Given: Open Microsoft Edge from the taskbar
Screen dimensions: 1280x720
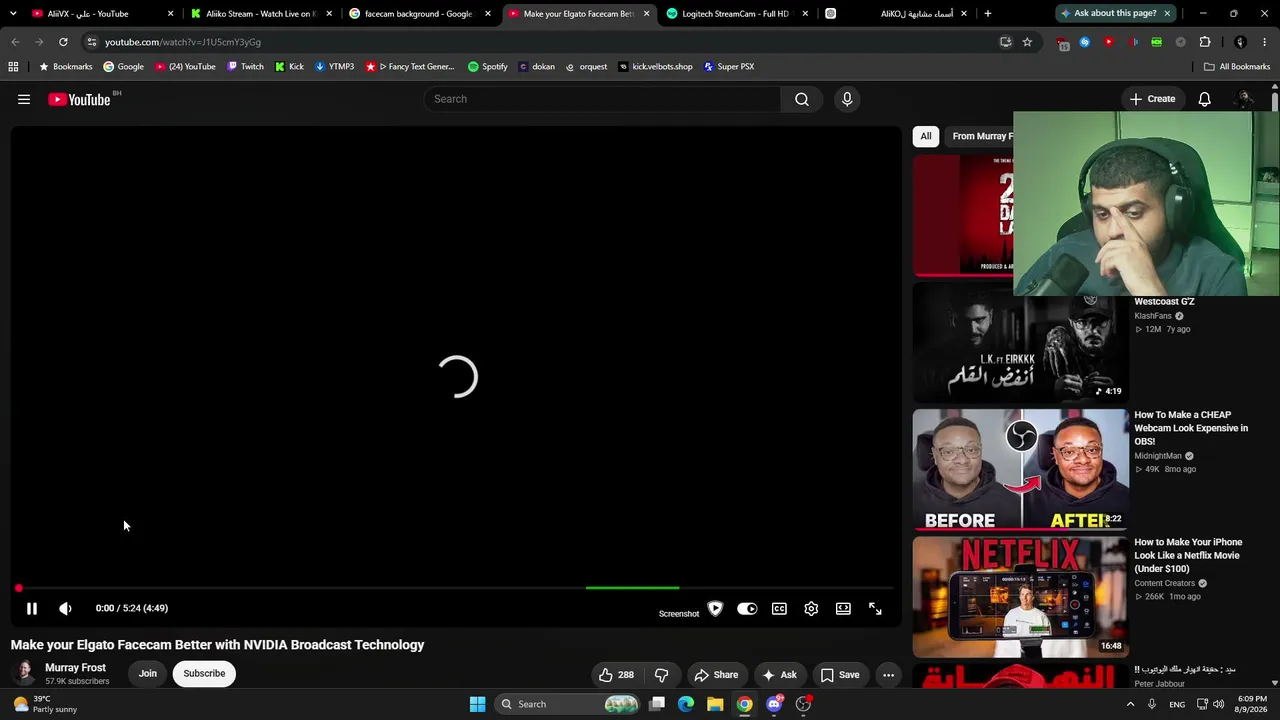Looking at the screenshot, I should 686,704.
